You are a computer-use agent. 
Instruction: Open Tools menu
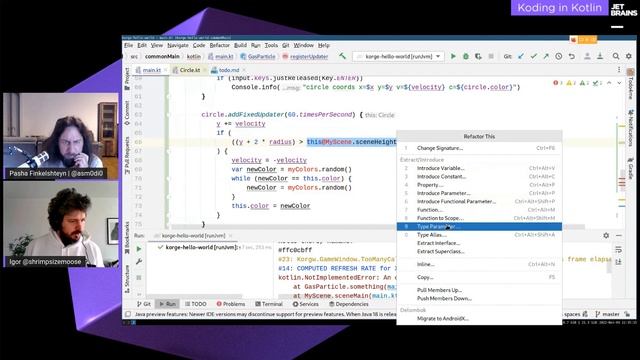click(x=271, y=45)
